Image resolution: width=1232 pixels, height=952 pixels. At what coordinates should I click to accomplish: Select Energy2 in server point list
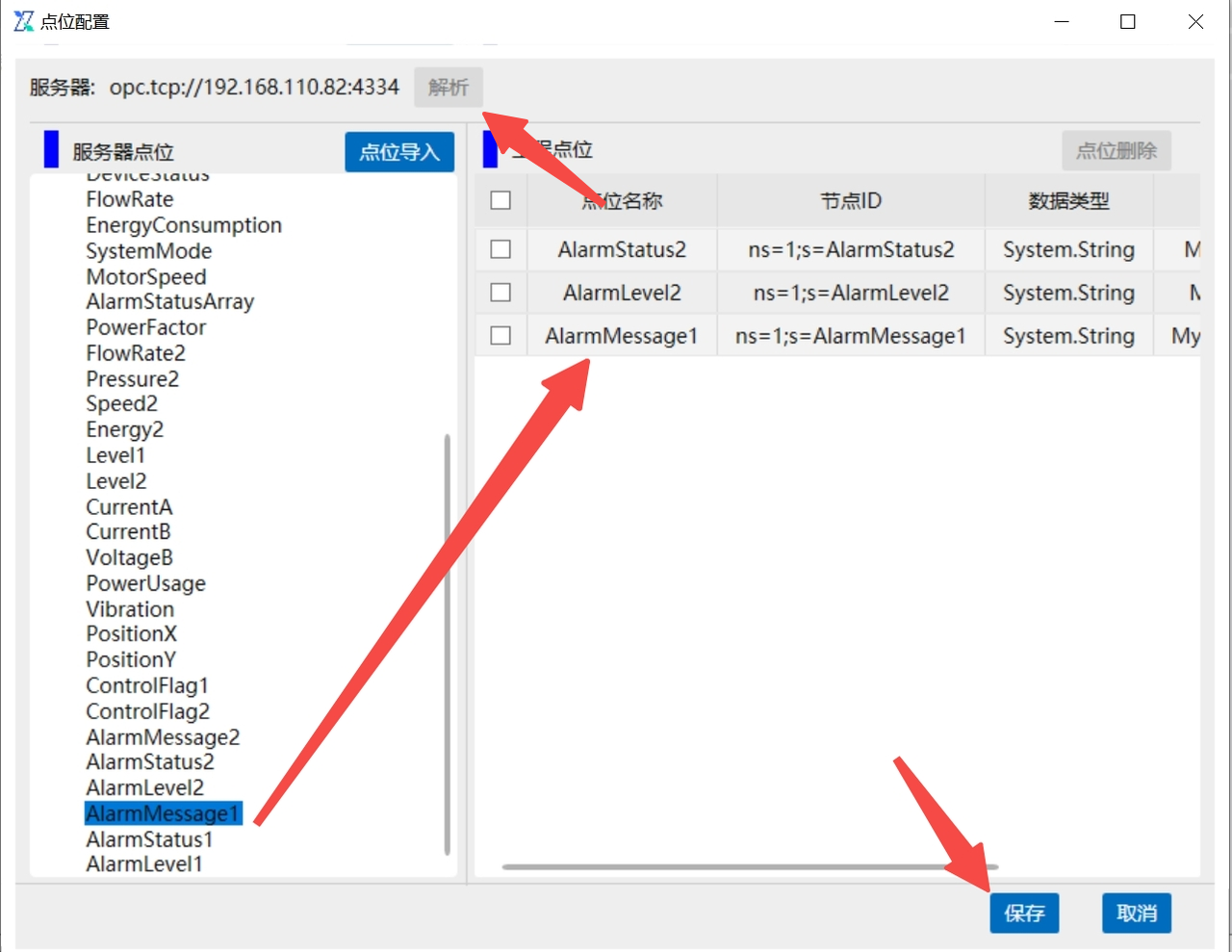pyautogui.click(x=125, y=430)
